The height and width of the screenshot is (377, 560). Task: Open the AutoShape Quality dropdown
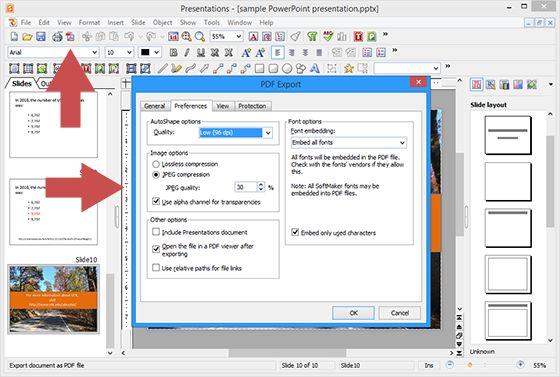click(x=268, y=133)
